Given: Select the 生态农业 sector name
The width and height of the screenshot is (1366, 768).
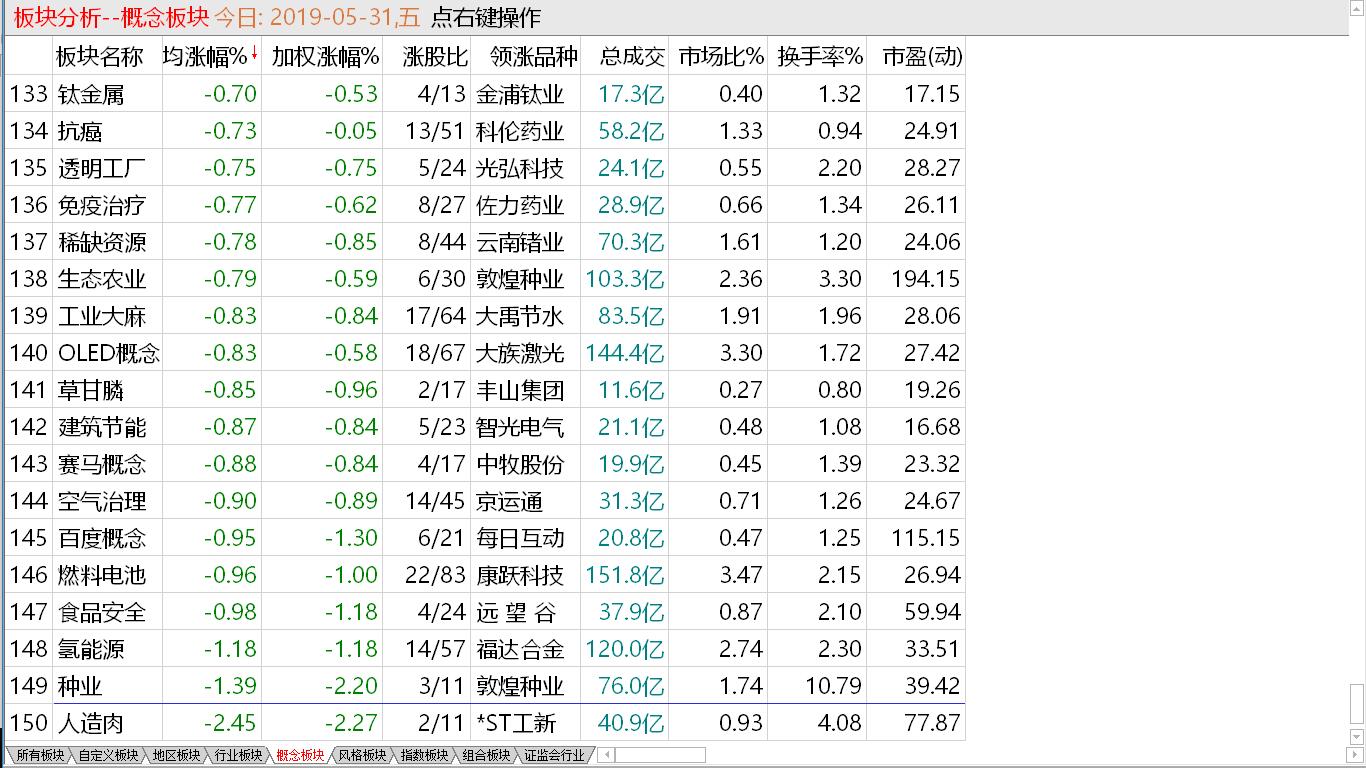Looking at the screenshot, I should pos(102,279).
